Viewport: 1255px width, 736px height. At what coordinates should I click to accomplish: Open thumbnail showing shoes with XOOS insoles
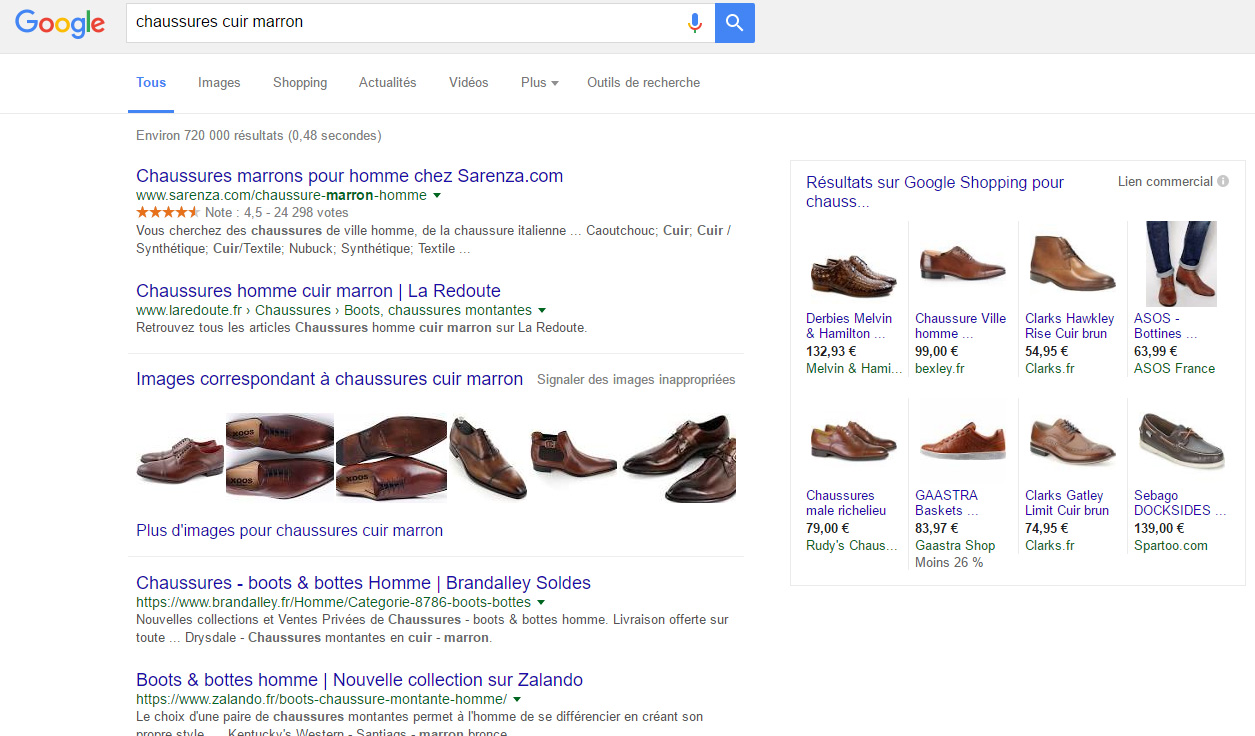[x=280, y=457]
